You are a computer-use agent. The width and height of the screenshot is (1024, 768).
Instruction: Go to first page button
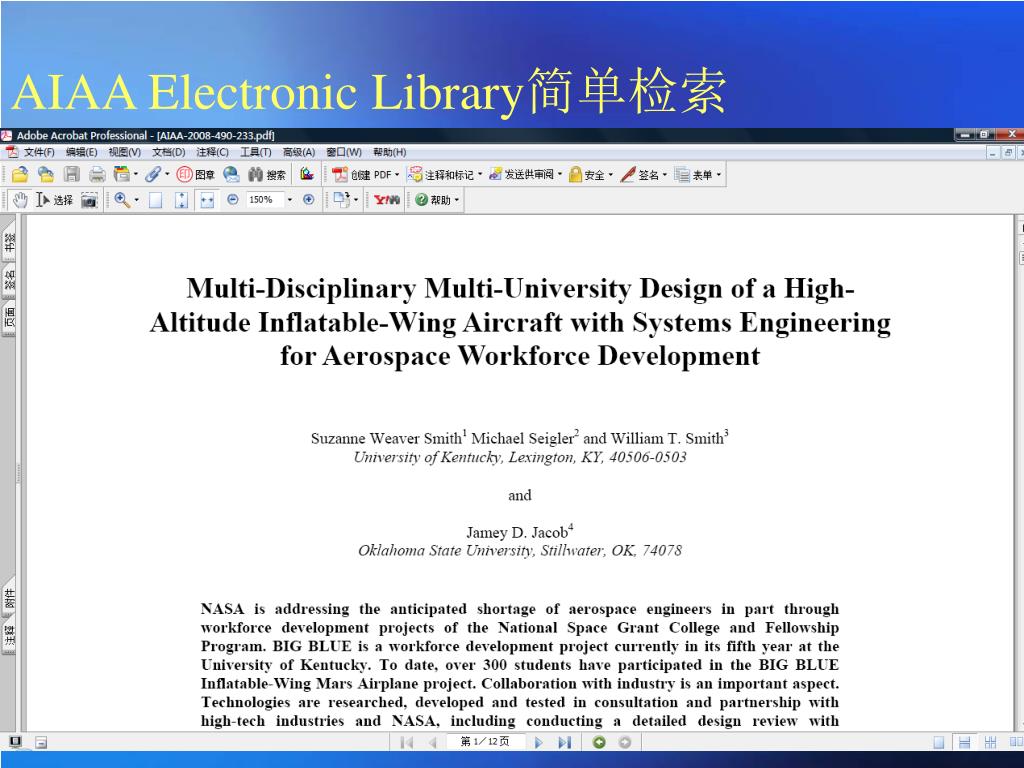pos(406,743)
